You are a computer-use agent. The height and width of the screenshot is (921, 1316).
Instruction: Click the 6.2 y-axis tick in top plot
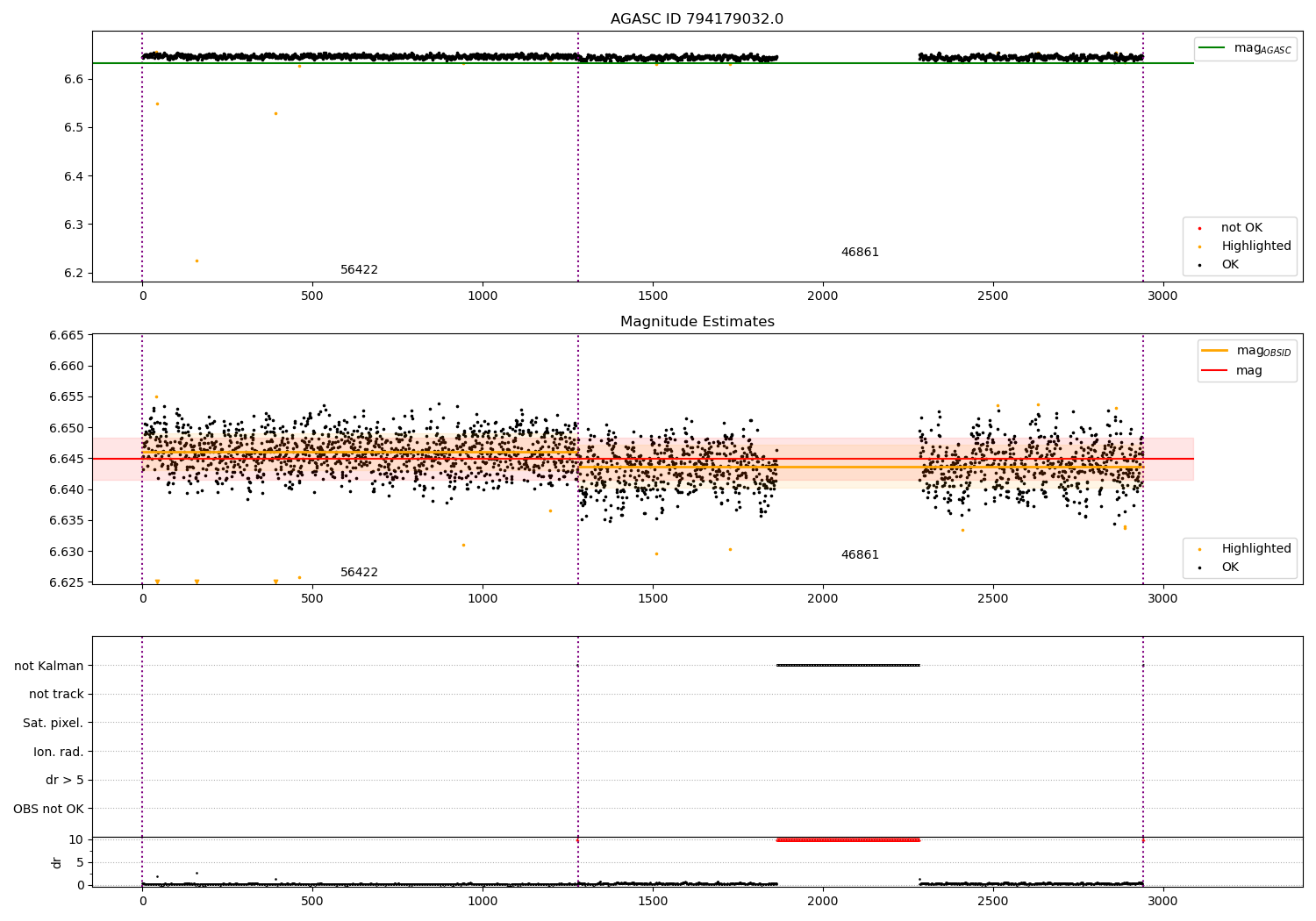click(75, 274)
